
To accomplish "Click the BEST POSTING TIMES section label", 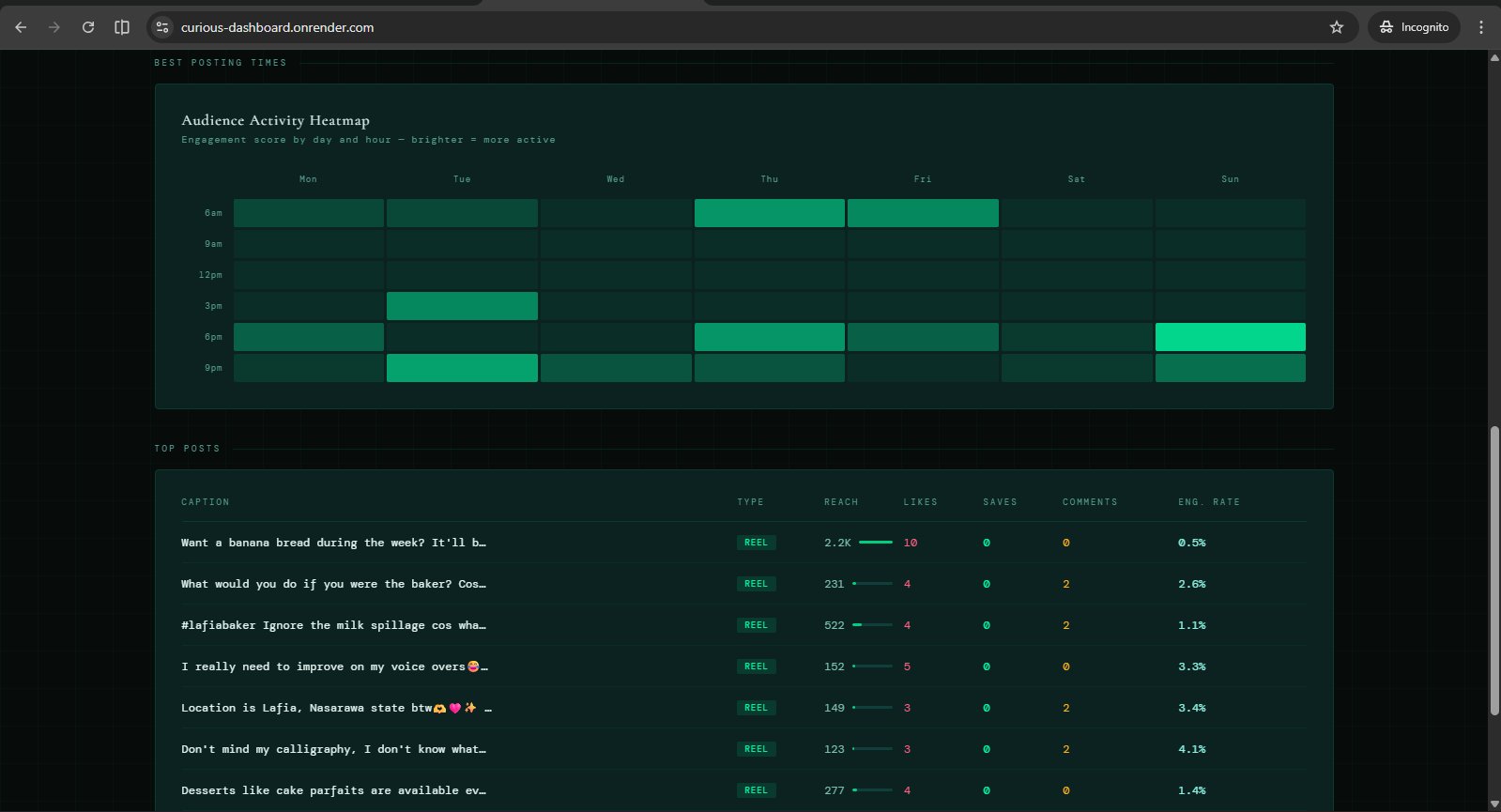I will pyautogui.click(x=221, y=63).
